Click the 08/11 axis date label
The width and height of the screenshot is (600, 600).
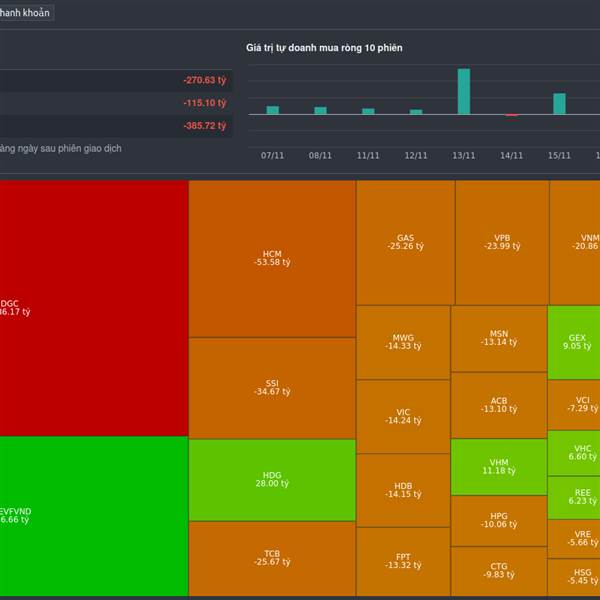pyautogui.click(x=320, y=156)
